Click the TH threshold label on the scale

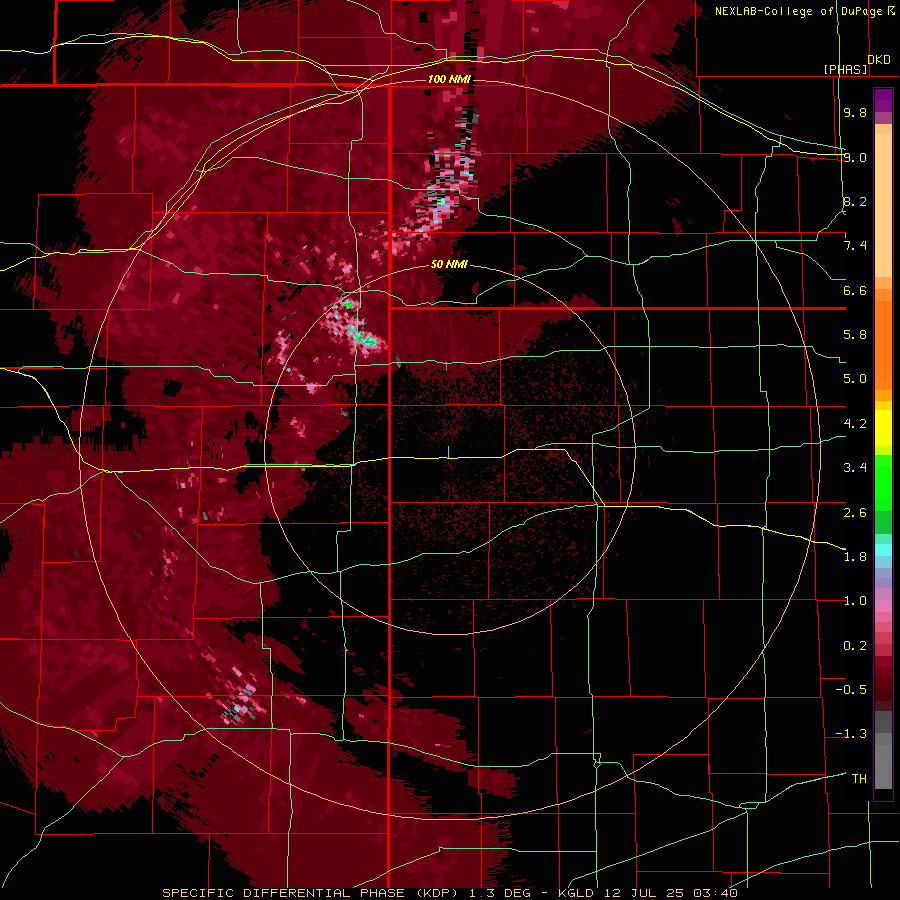click(x=859, y=779)
